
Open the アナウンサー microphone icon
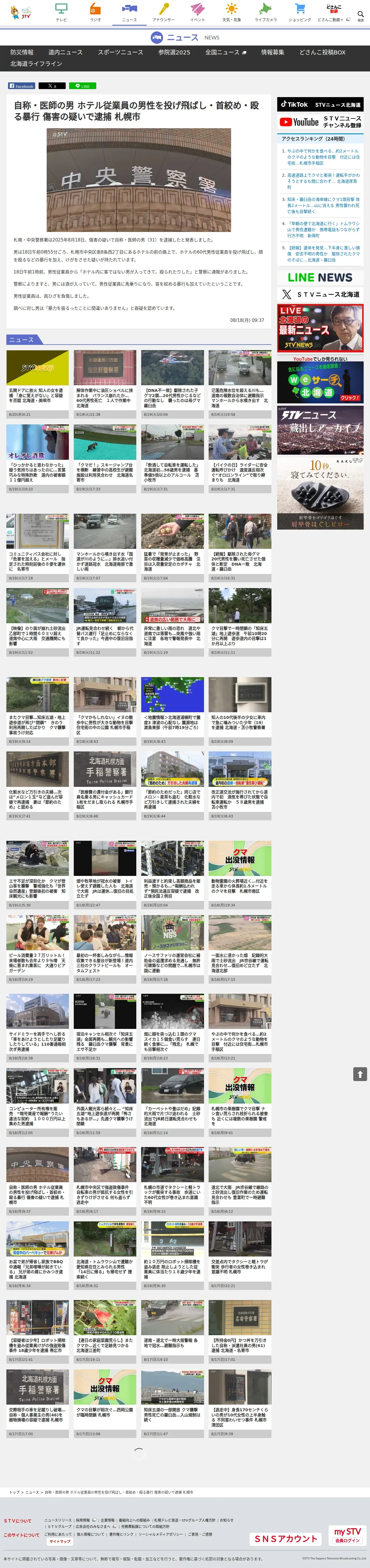(163, 12)
